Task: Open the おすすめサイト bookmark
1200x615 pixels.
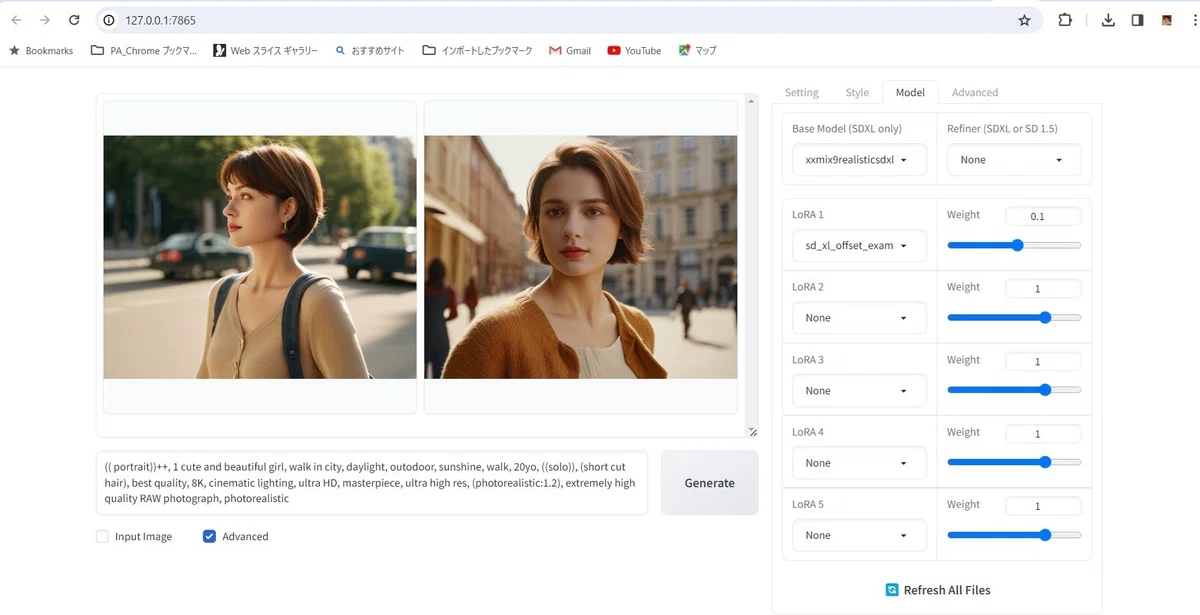Action: pos(370,50)
